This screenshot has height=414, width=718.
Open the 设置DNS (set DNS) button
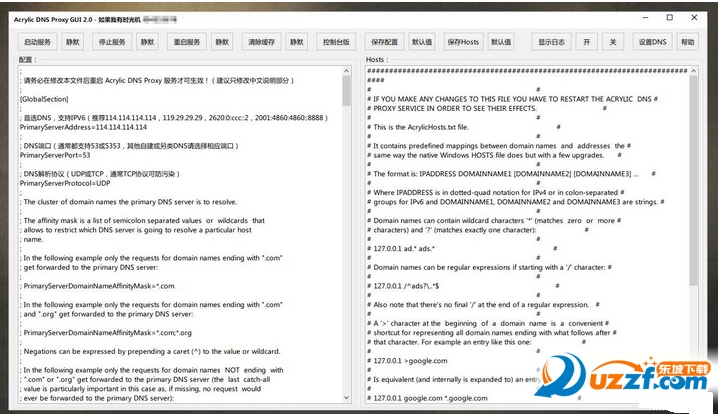click(x=653, y=42)
